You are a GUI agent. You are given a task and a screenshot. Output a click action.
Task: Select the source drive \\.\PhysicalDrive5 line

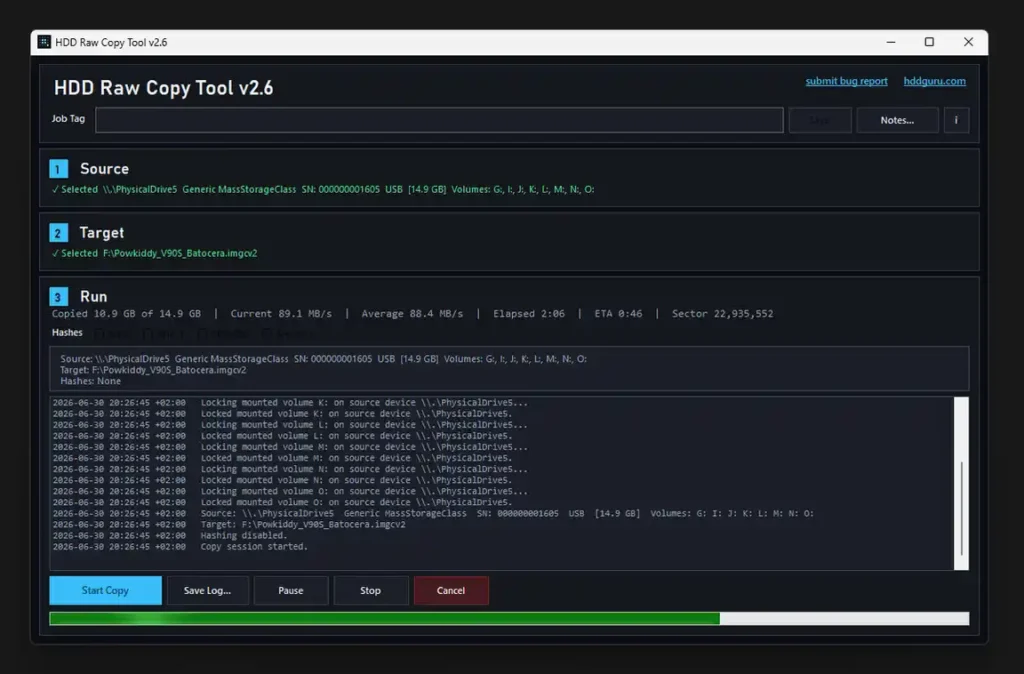pos(323,189)
